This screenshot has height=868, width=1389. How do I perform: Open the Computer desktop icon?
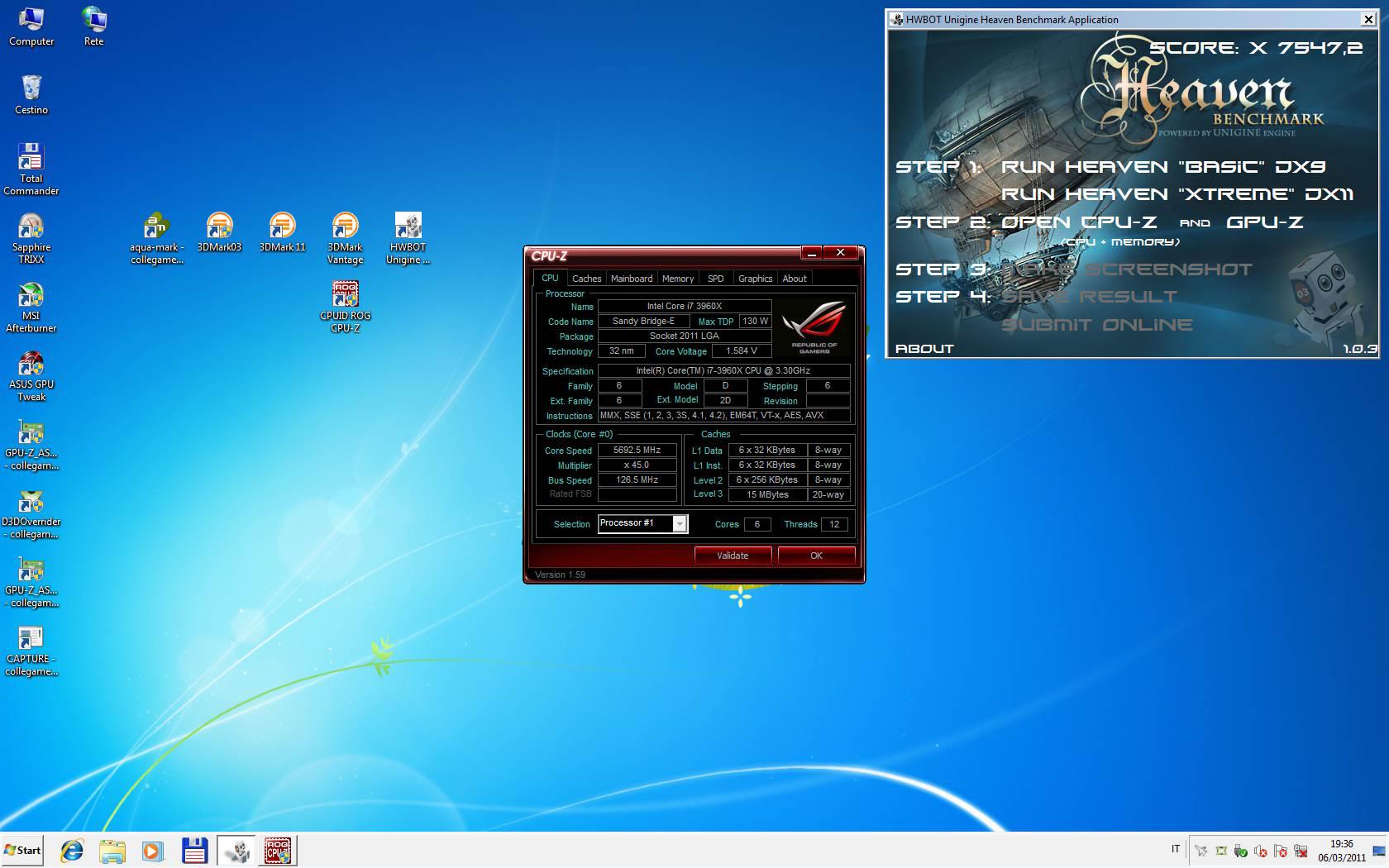tap(31, 26)
